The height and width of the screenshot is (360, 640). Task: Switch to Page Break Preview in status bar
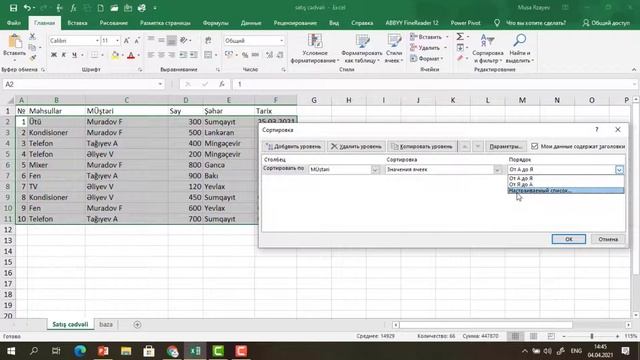tap(551, 336)
